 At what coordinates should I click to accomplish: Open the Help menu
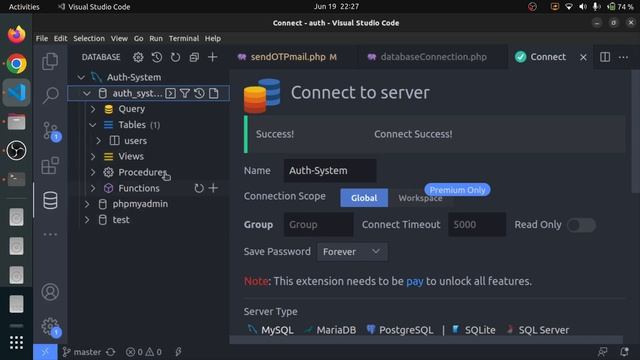[x=213, y=38]
